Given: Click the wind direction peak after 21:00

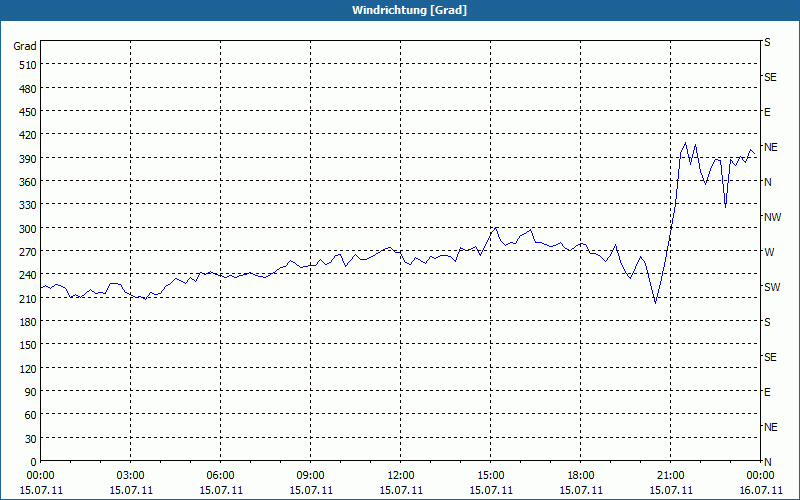Looking at the screenshot, I should click(685, 143).
